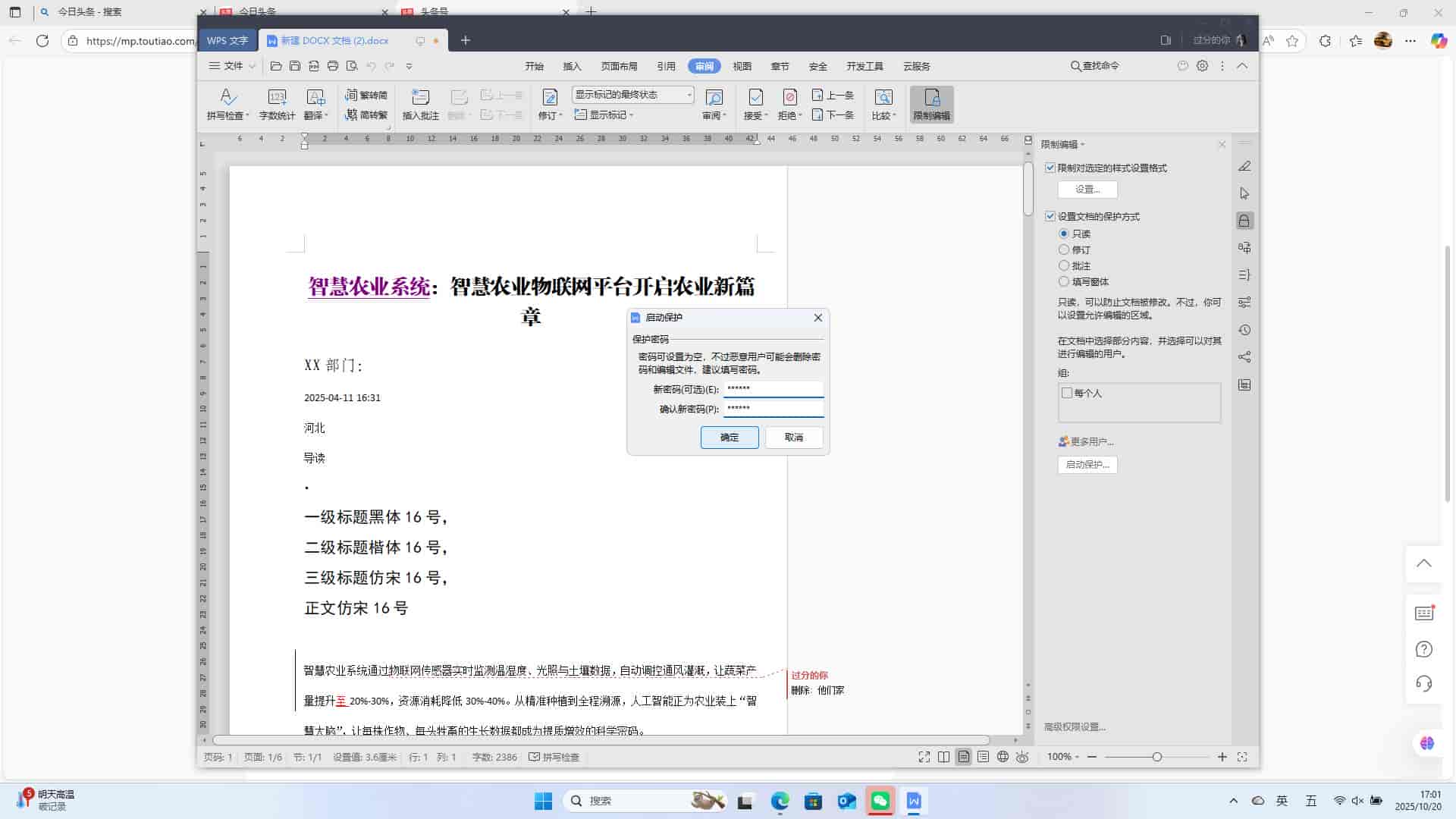Expand the 限制编辑 panel title dropdown

pos(1062,144)
